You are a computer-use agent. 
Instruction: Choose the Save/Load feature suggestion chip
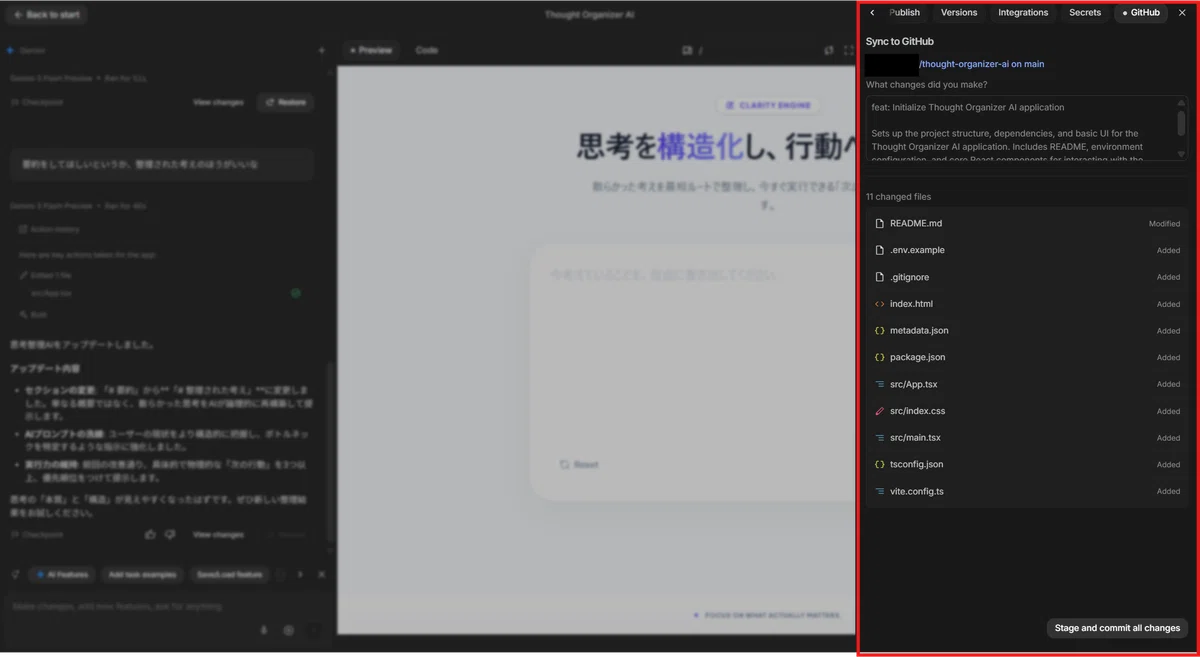(230, 575)
